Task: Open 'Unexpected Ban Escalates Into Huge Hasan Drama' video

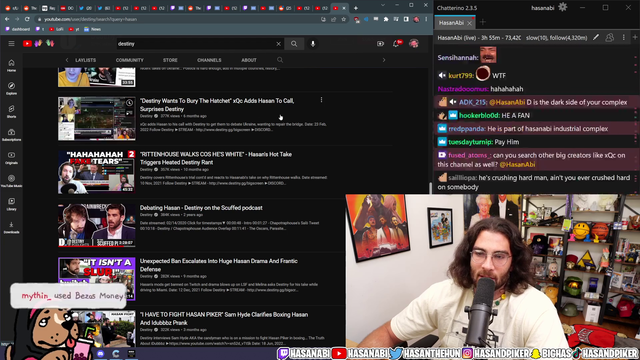Action: [x=218, y=265]
